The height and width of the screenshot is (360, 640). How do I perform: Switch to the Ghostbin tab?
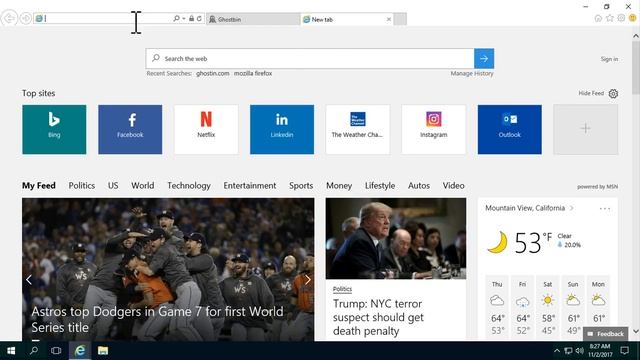tap(253, 19)
